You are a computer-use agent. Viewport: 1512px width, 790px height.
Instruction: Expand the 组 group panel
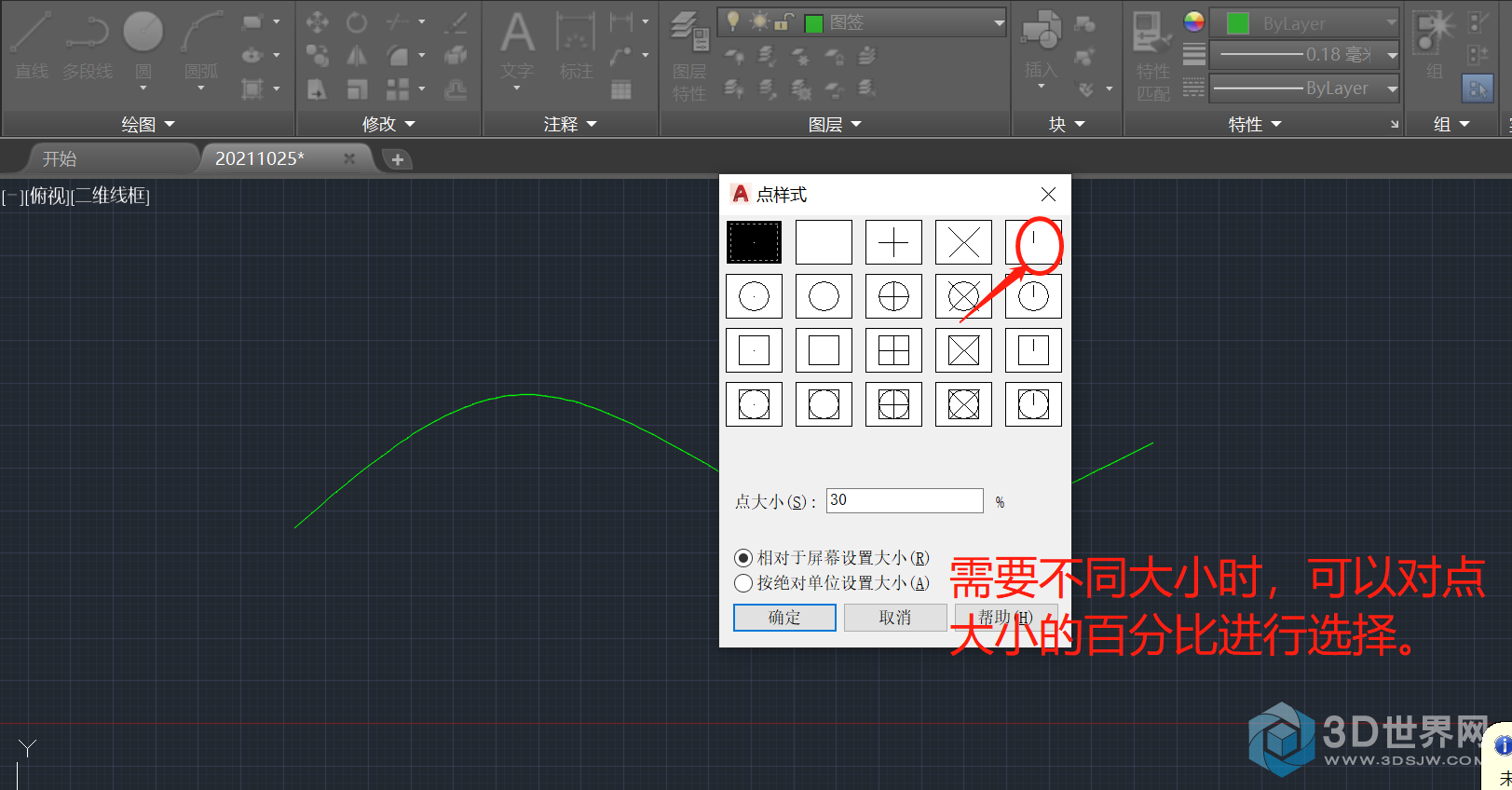click(x=1451, y=124)
